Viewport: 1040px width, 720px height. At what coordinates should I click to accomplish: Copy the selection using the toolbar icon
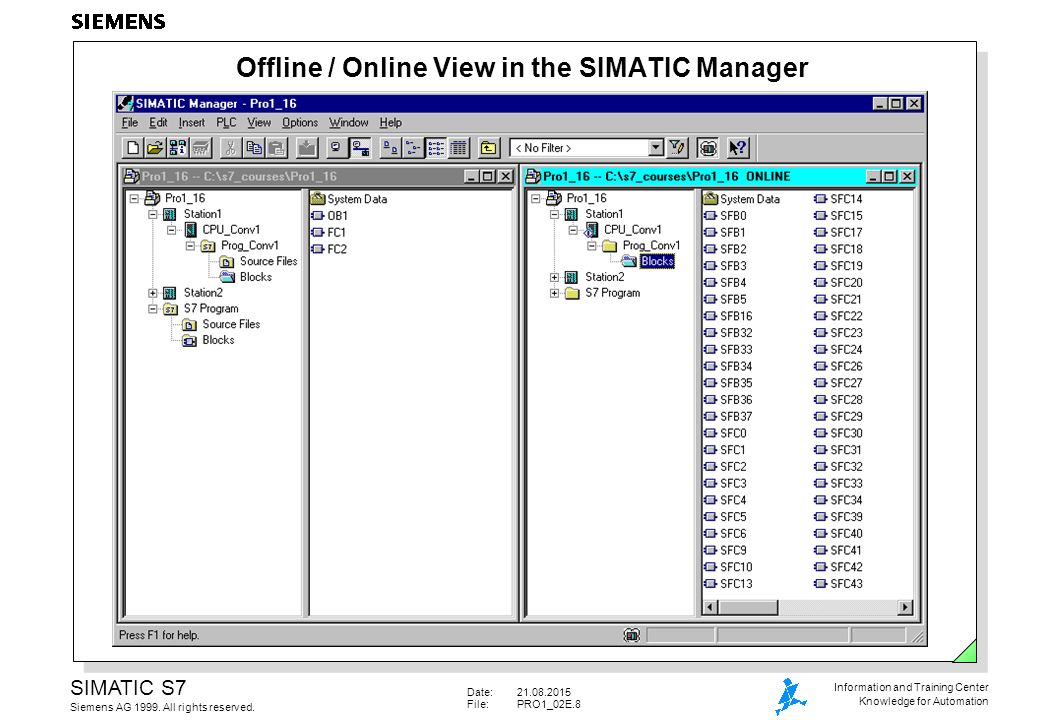point(253,148)
